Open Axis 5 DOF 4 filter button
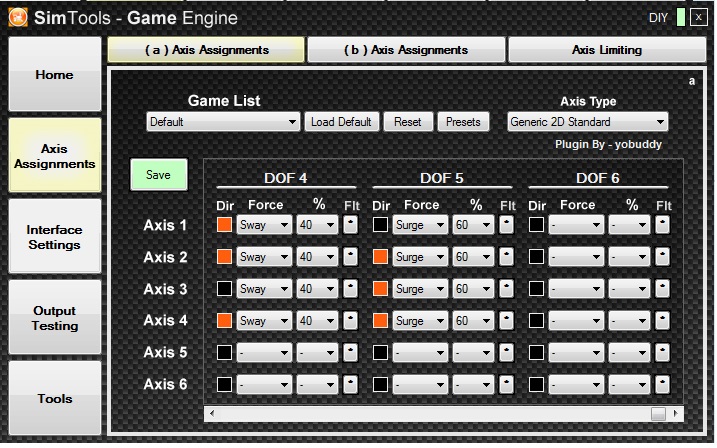This screenshot has height=448, width=717. pos(350,352)
